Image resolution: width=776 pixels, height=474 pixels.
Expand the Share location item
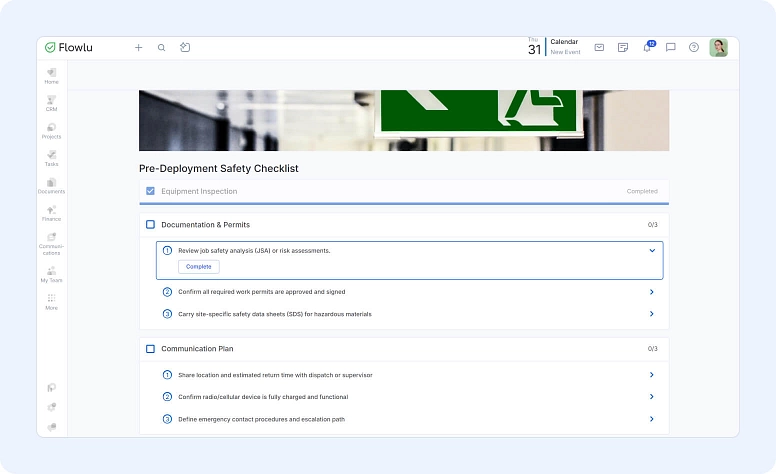pyautogui.click(x=652, y=375)
